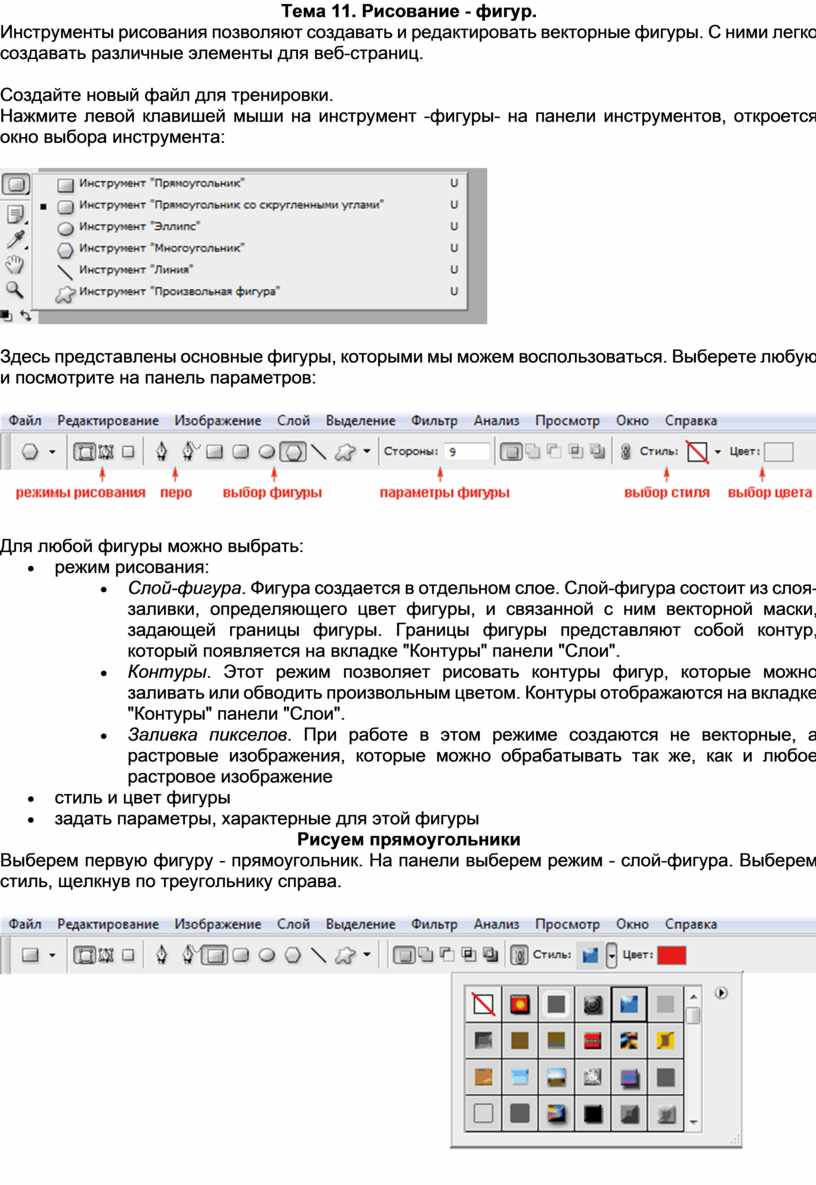Viewport: 816px width, 1185px height.
Task: Select the shape tool button in the toolbox
Action: tap(15, 184)
